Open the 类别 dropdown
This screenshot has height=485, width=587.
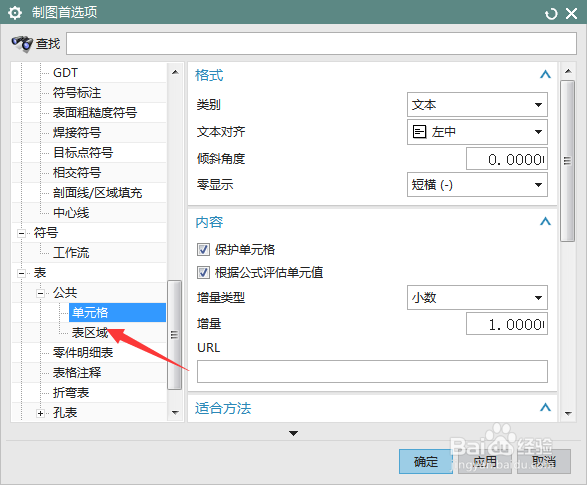pyautogui.click(x=477, y=105)
